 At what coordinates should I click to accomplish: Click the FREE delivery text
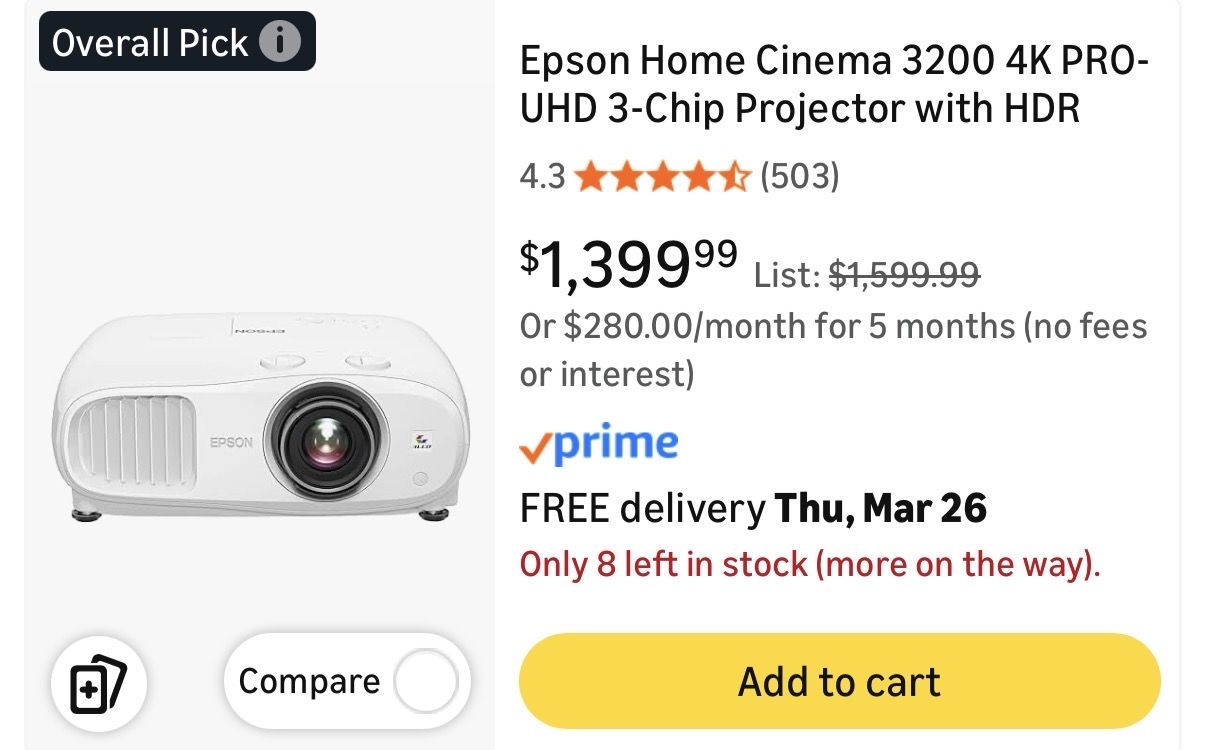(641, 509)
